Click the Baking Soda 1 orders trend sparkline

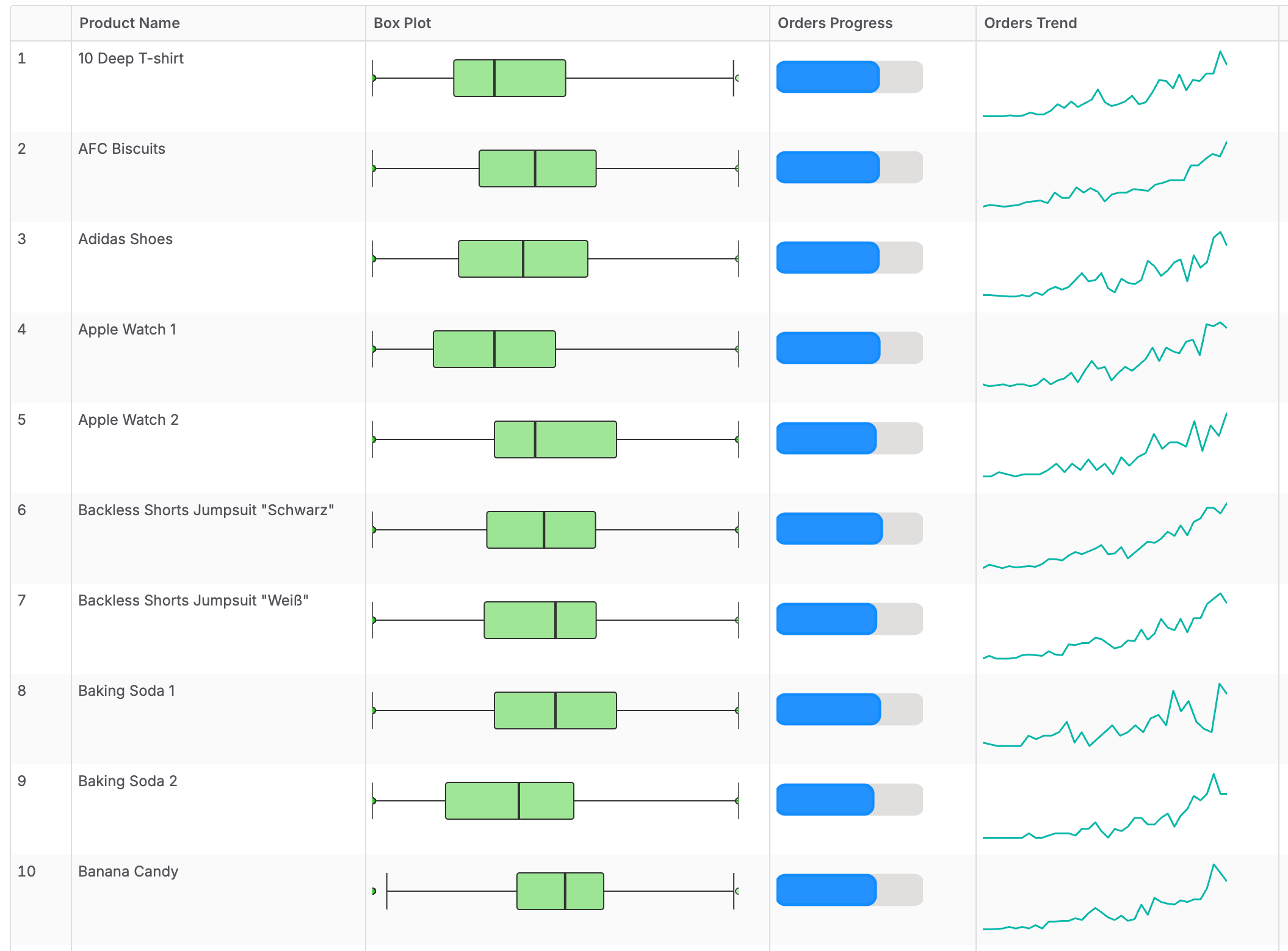[1105, 715]
